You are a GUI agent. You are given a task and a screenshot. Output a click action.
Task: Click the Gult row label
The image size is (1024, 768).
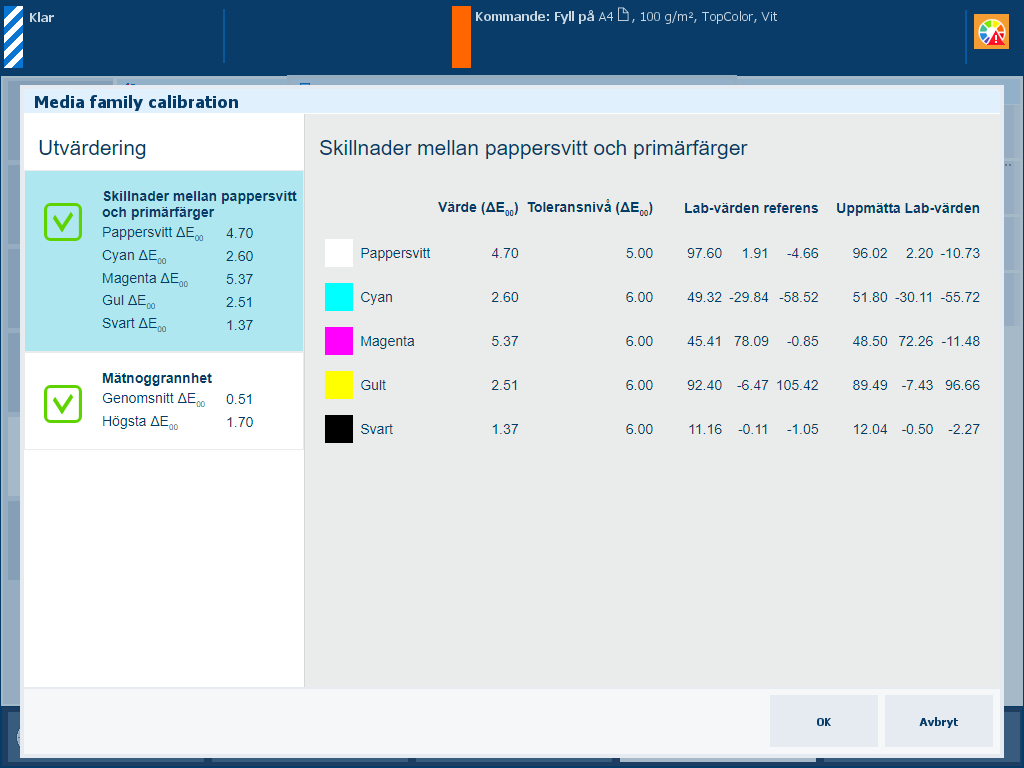[x=373, y=385]
